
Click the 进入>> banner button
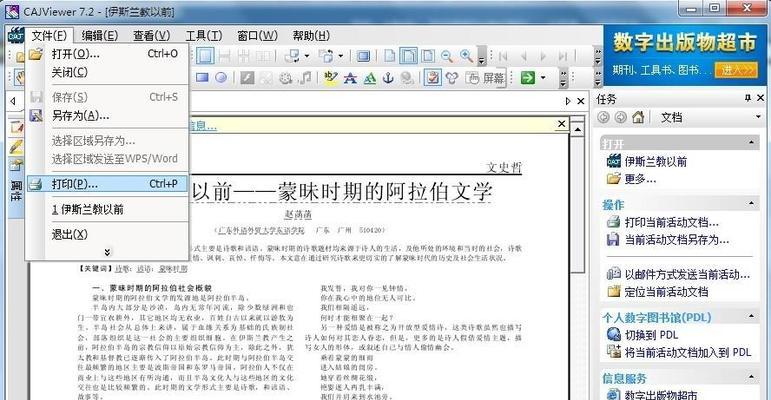coord(736,70)
